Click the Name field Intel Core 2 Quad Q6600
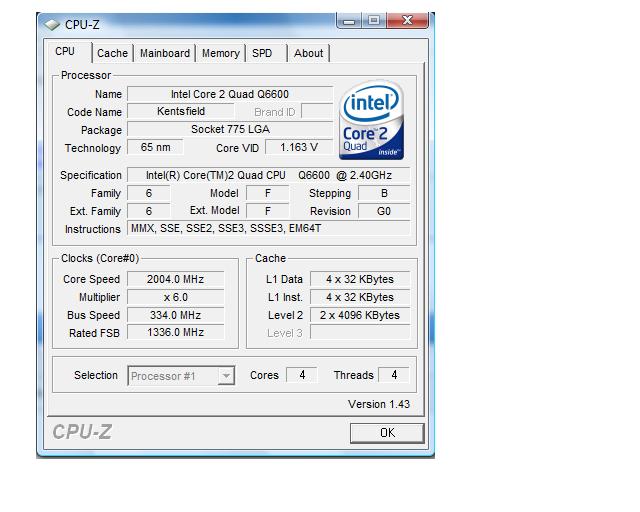This screenshot has width=640, height=512. pyautogui.click(x=230, y=94)
